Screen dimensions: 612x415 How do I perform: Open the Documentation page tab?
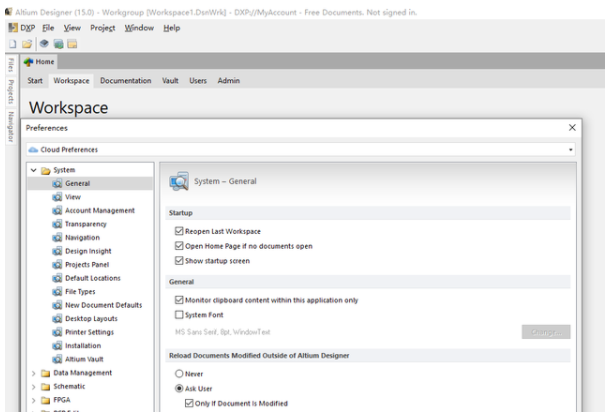tap(126, 81)
